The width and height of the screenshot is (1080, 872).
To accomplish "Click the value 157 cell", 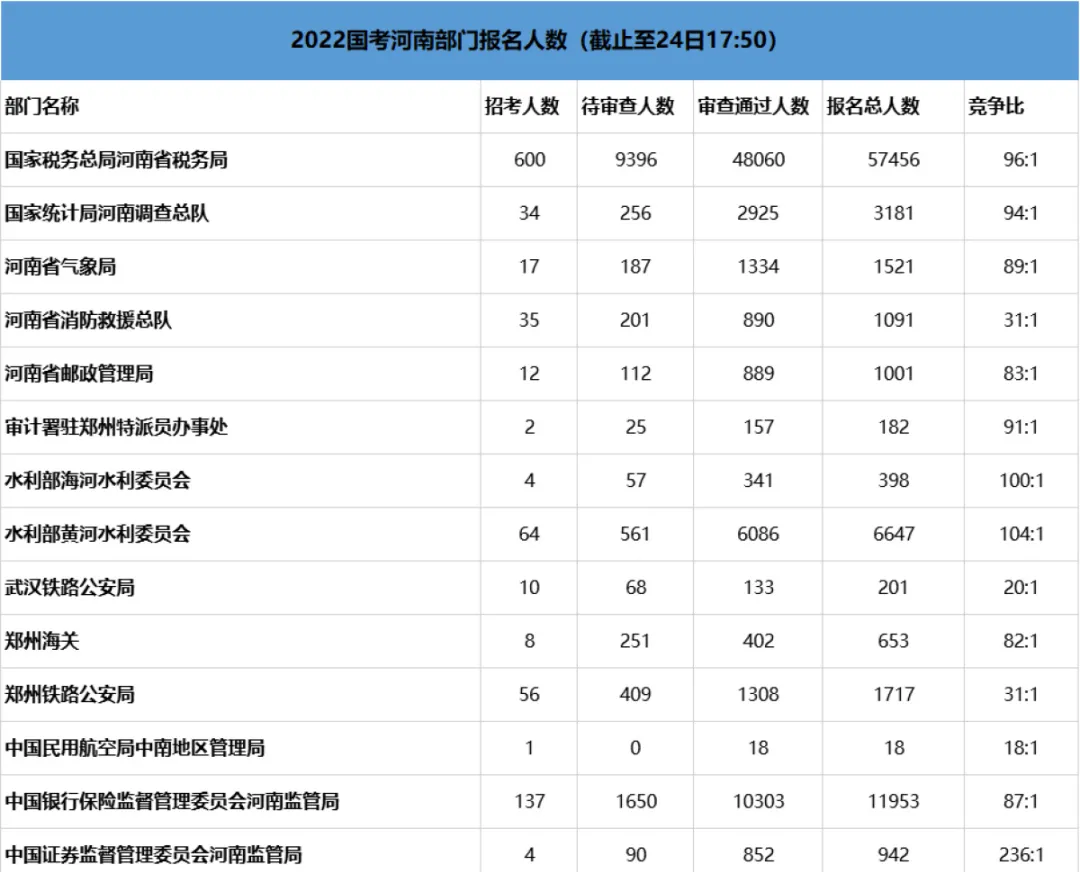I will tap(758, 427).
